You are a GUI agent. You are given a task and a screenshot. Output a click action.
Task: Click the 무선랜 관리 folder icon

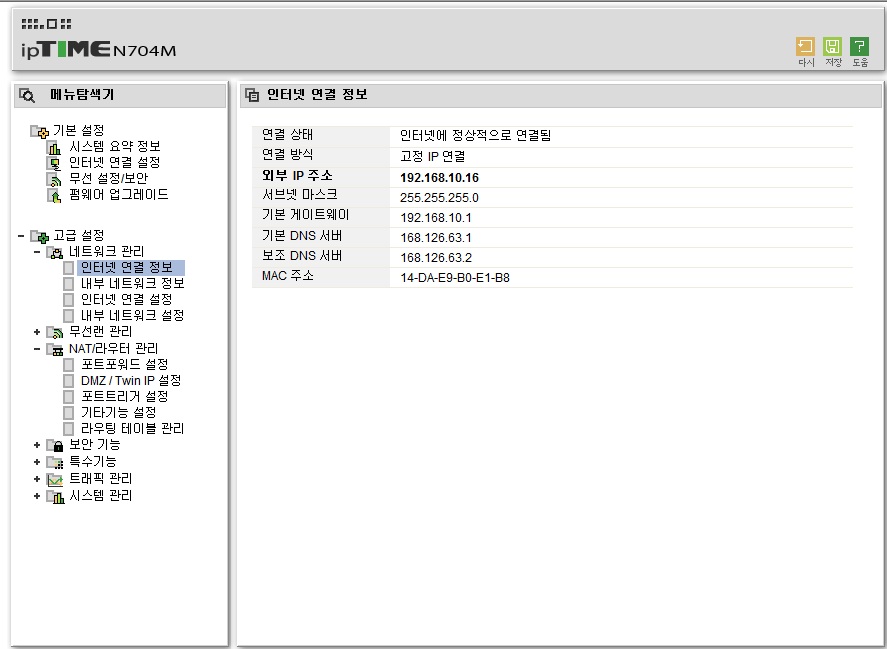click(55, 332)
